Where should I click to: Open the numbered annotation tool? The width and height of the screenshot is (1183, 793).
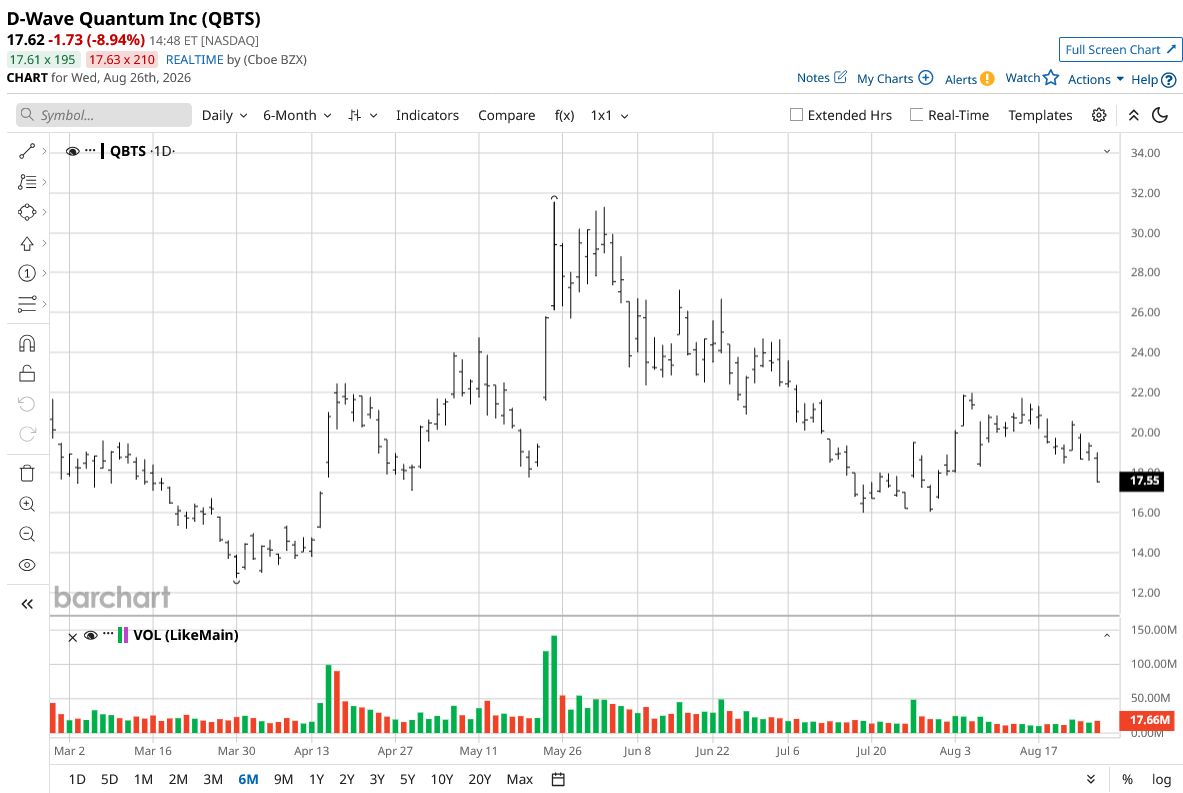(27, 273)
